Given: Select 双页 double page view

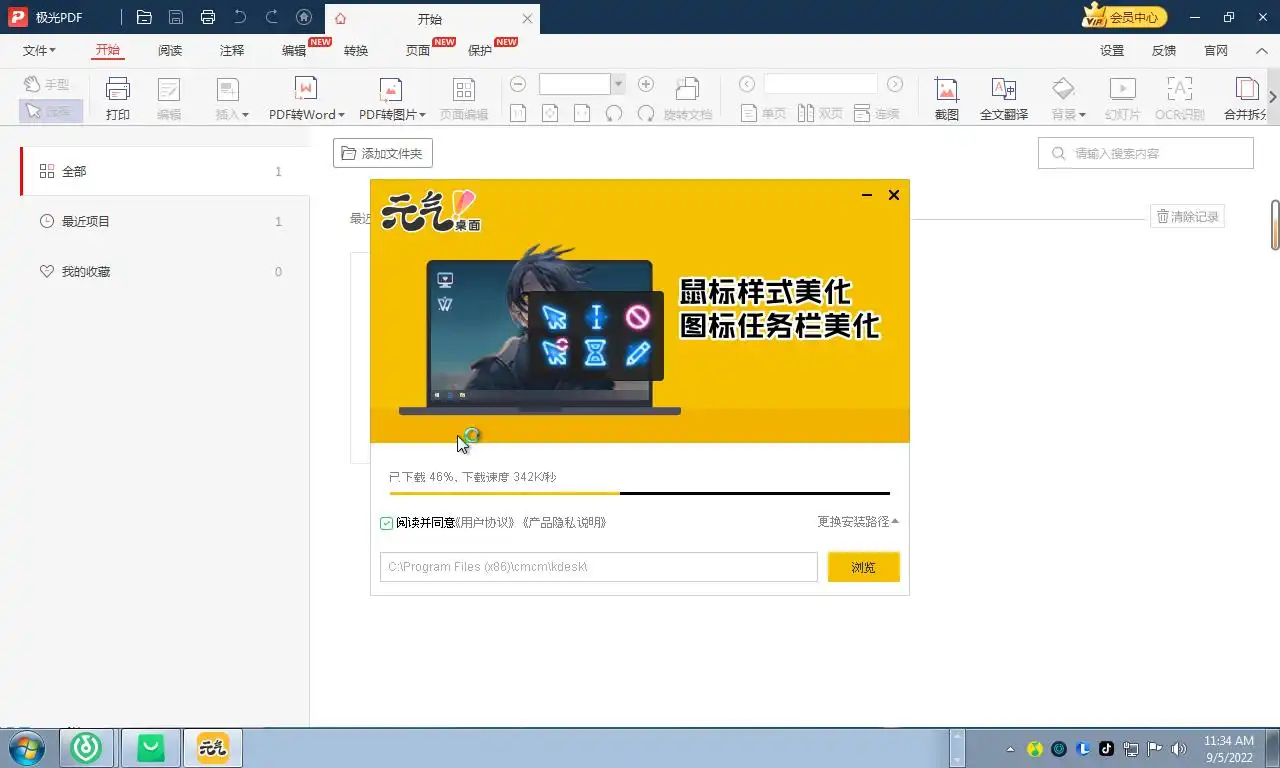Looking at the screenshot, I should [x=820, y=114].
